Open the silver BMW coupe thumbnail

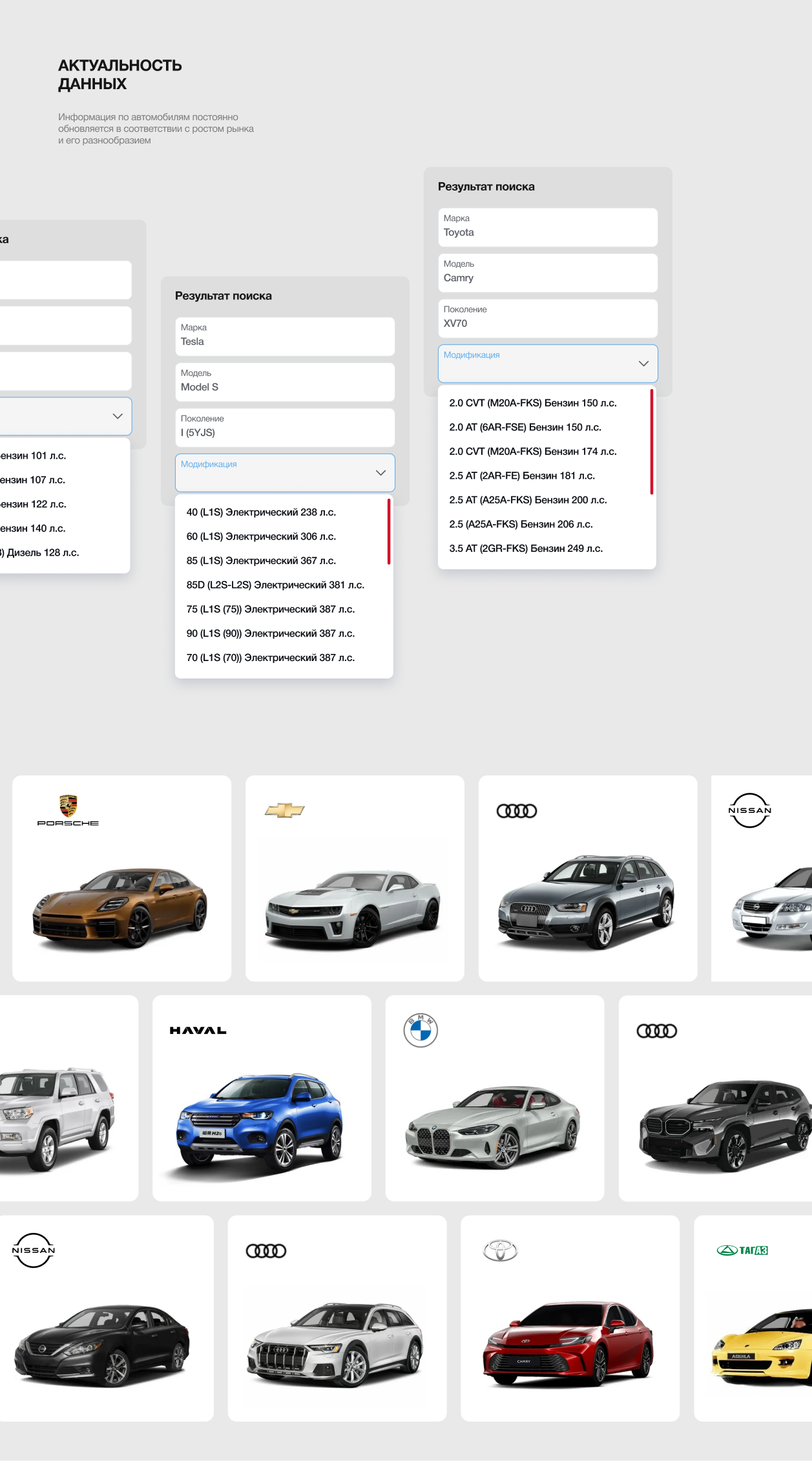click(x=493, y=1128)
